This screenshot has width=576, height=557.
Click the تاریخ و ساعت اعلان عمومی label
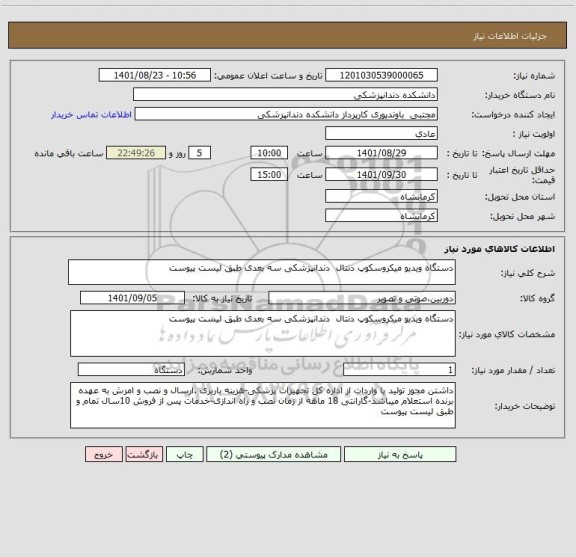coord(269,76)
